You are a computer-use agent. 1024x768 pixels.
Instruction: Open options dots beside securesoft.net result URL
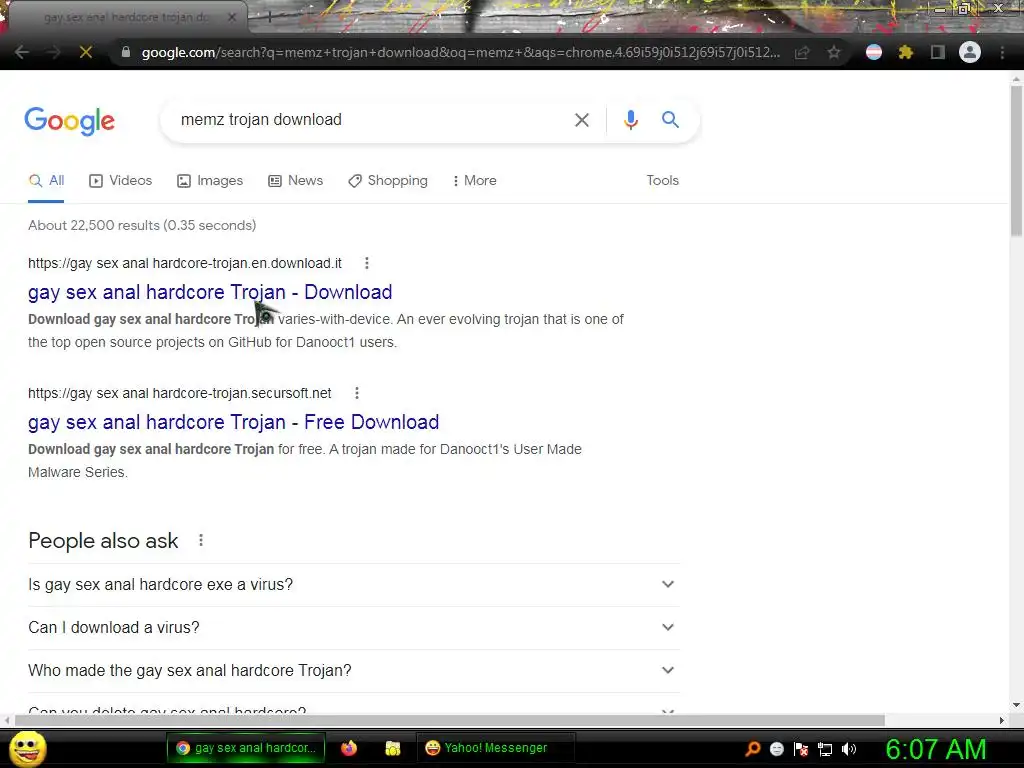point(357,393)
